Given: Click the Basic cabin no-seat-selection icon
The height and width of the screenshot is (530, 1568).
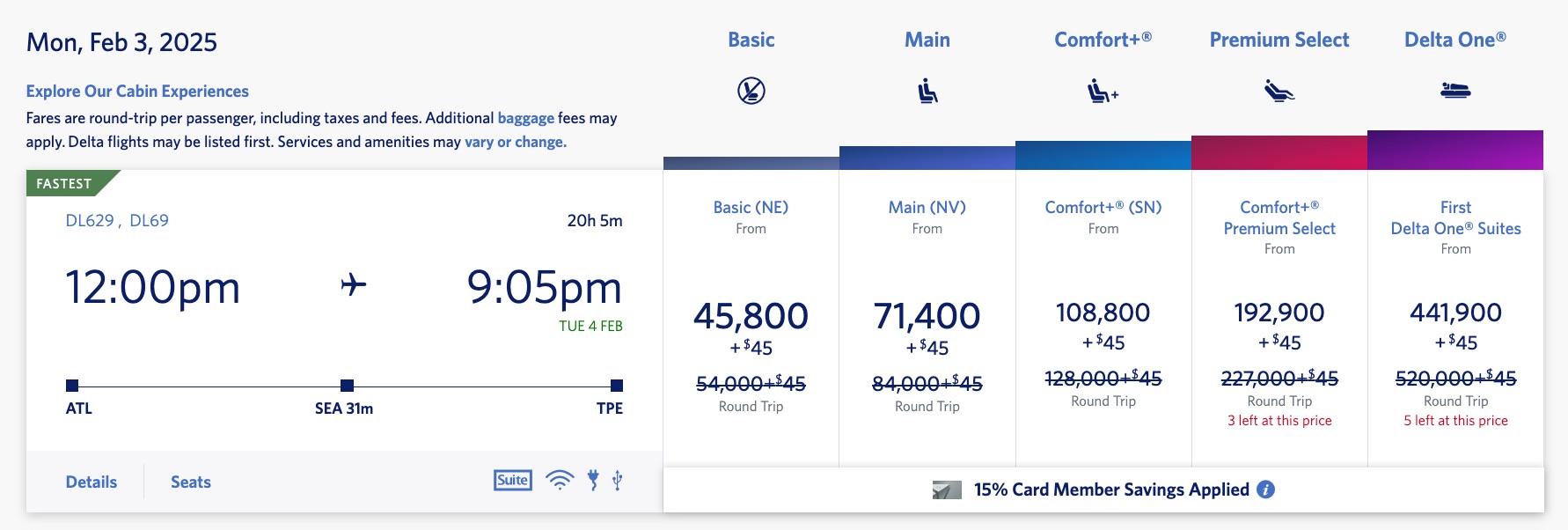Looking at the screenshot, I should click(x=751, y=91).
